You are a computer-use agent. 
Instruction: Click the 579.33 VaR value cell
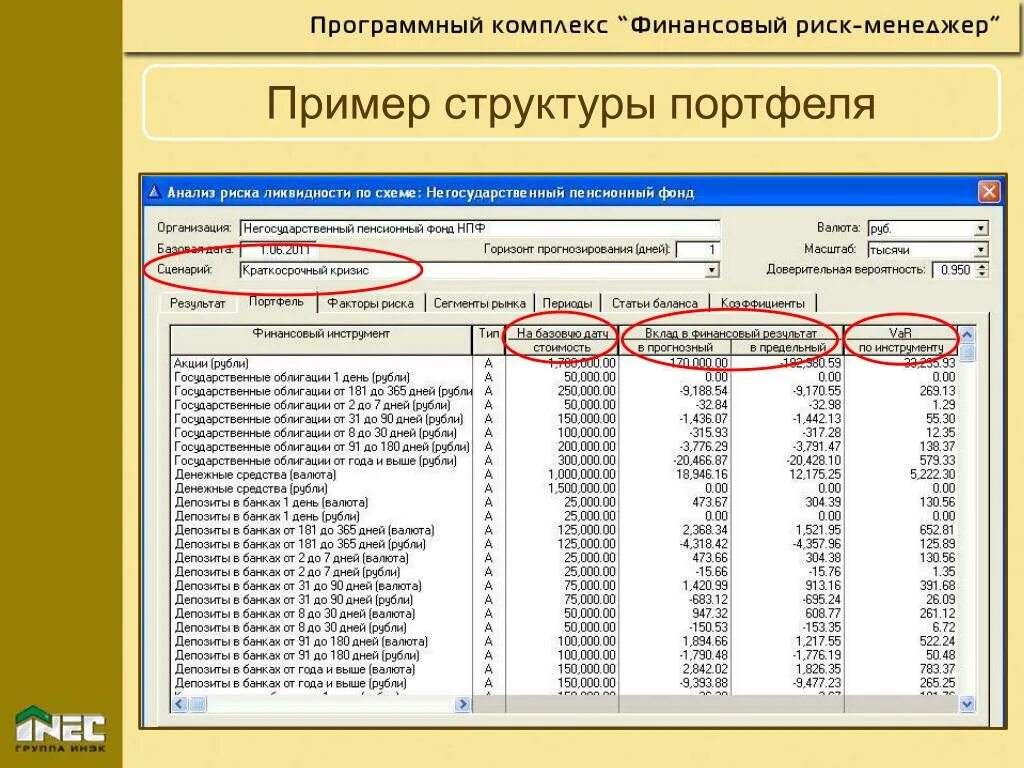901,460
